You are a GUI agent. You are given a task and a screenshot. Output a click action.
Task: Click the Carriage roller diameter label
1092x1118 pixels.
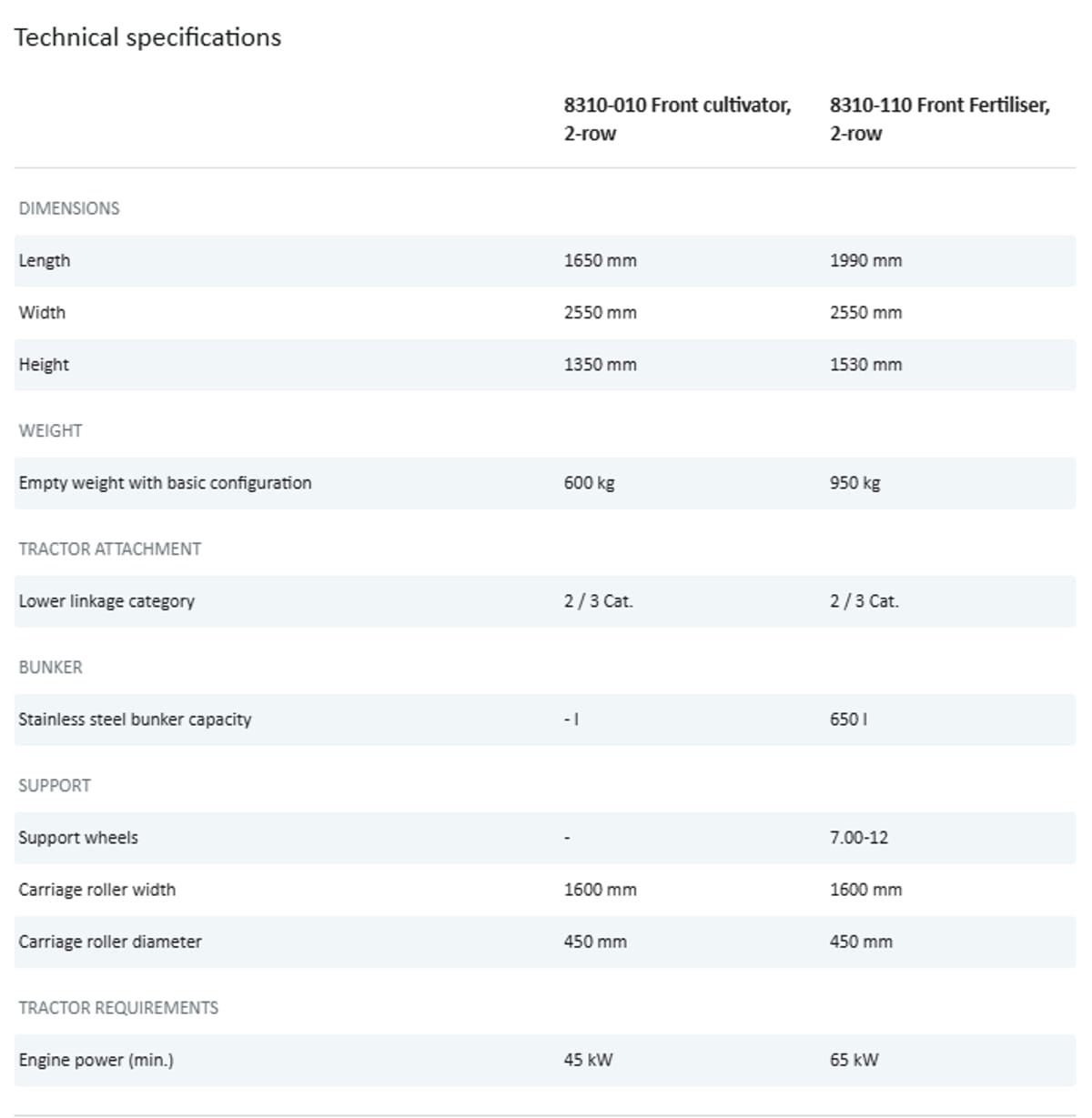pyautogui.click(x=110, y=942)
